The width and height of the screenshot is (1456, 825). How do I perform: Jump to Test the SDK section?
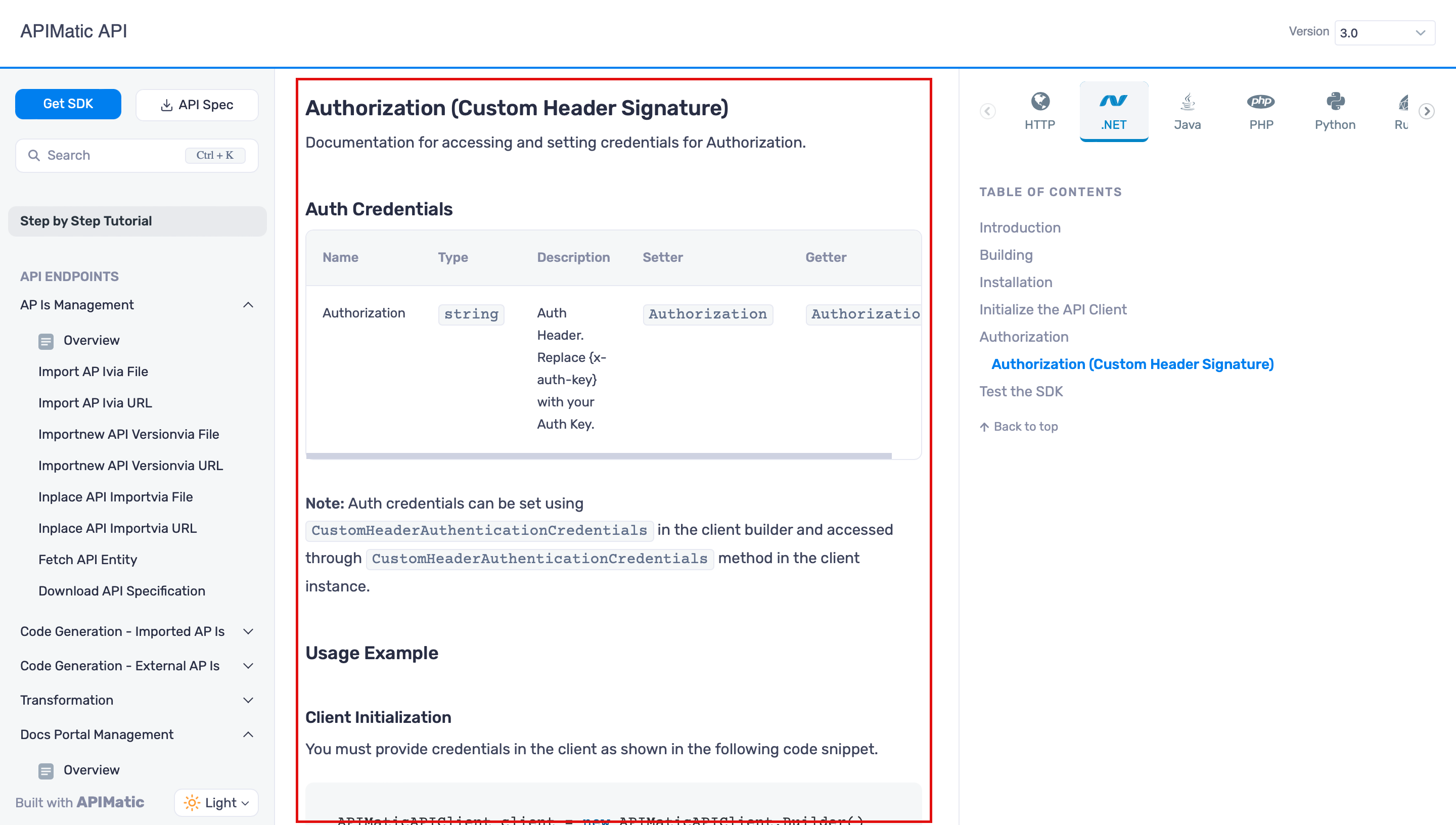coord(1021,392)
